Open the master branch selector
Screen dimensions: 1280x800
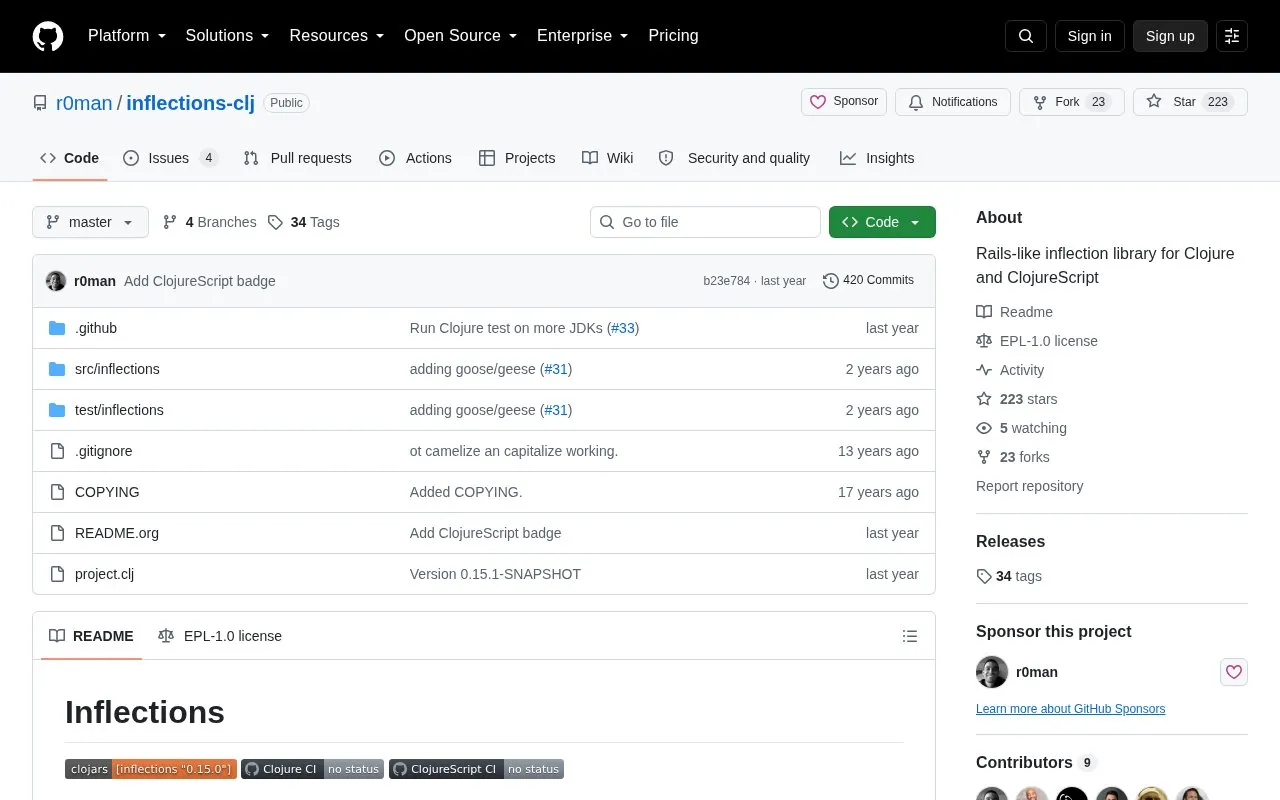[90, 222]
